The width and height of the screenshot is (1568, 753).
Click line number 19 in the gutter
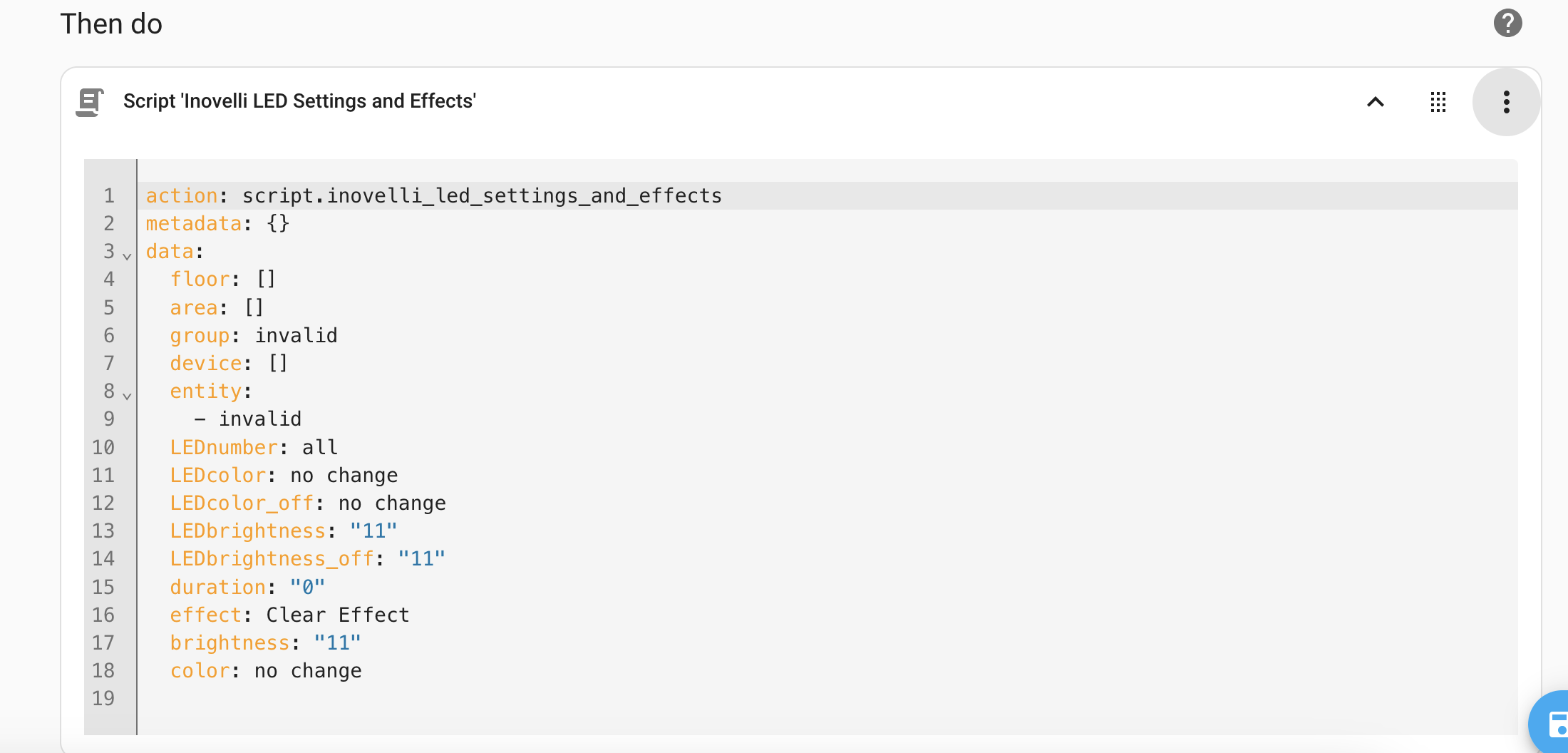tap(103, 699)
